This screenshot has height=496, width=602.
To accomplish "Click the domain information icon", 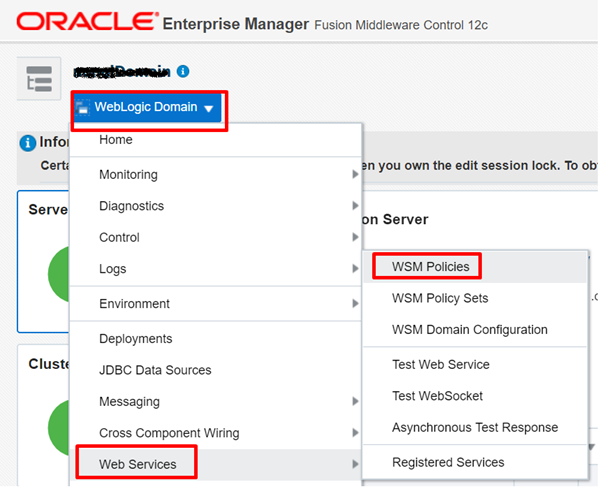I will click(x=183, y=71).
